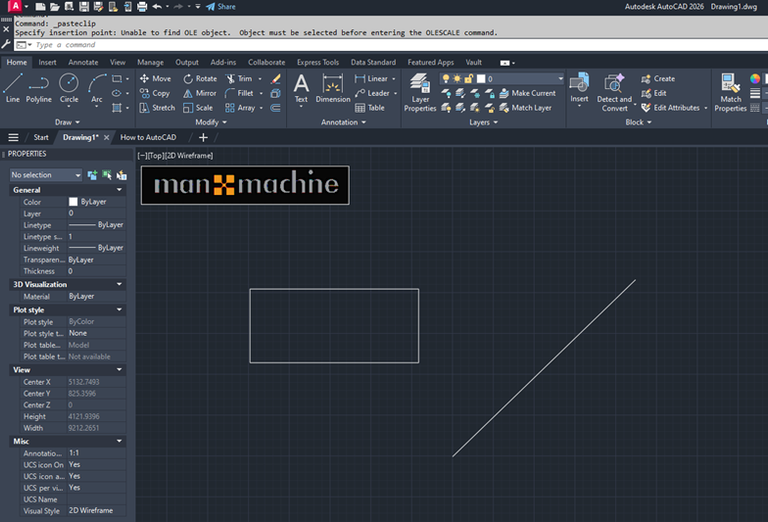This screenshot has width=768, height=522.
Task: Open the Collaborate ribbon tab
Action: (266, 62)
